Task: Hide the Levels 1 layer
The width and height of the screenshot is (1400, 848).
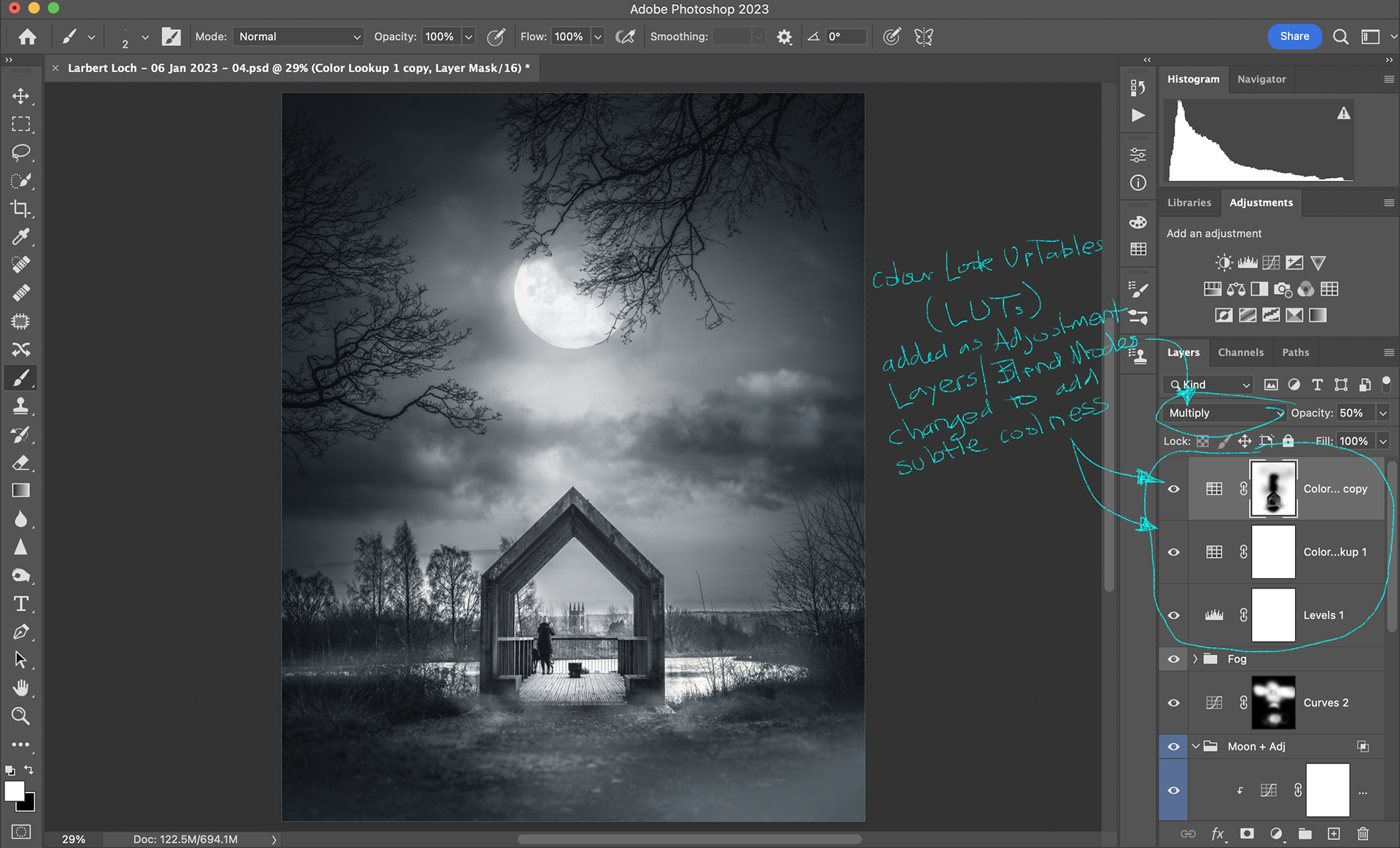Action: point(1173,615)
